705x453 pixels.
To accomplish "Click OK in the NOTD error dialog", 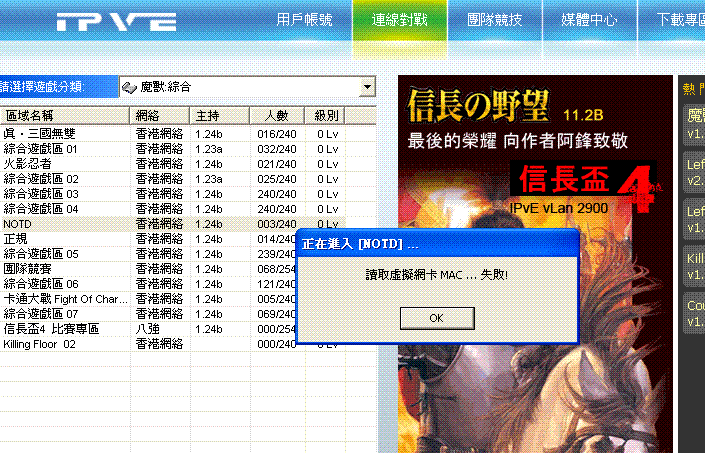I will click(x=437, y=318).
